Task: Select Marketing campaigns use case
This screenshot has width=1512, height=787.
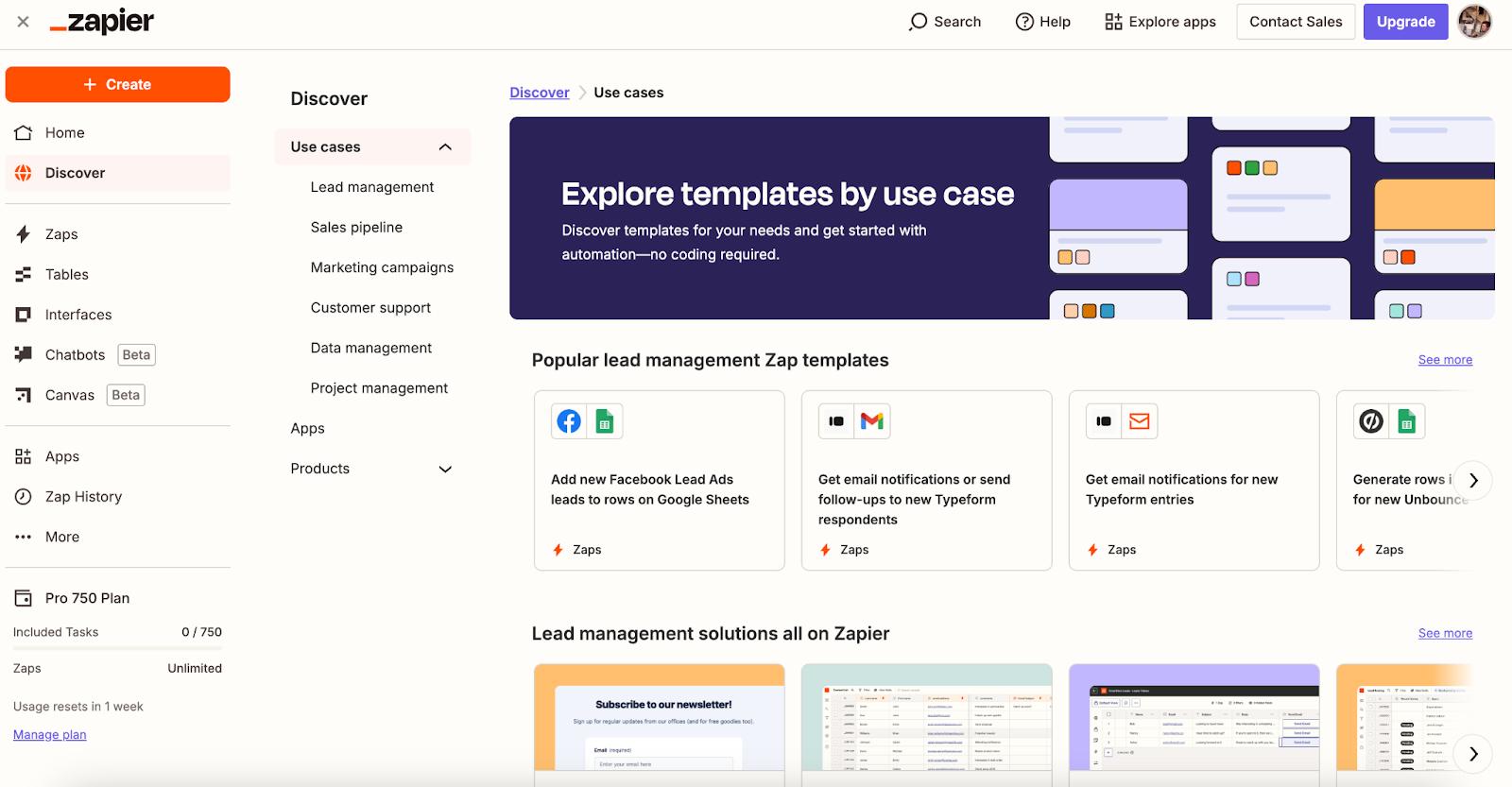Action: pyautogui.click(x=382, y=267)
